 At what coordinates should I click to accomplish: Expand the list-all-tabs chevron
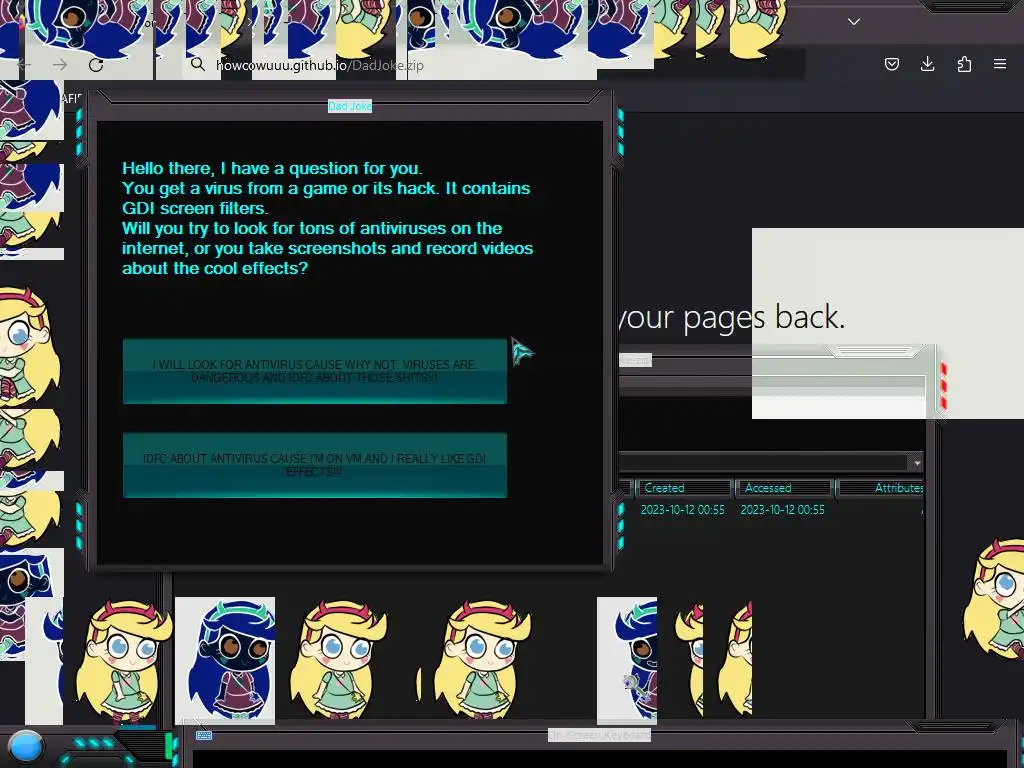854,22
